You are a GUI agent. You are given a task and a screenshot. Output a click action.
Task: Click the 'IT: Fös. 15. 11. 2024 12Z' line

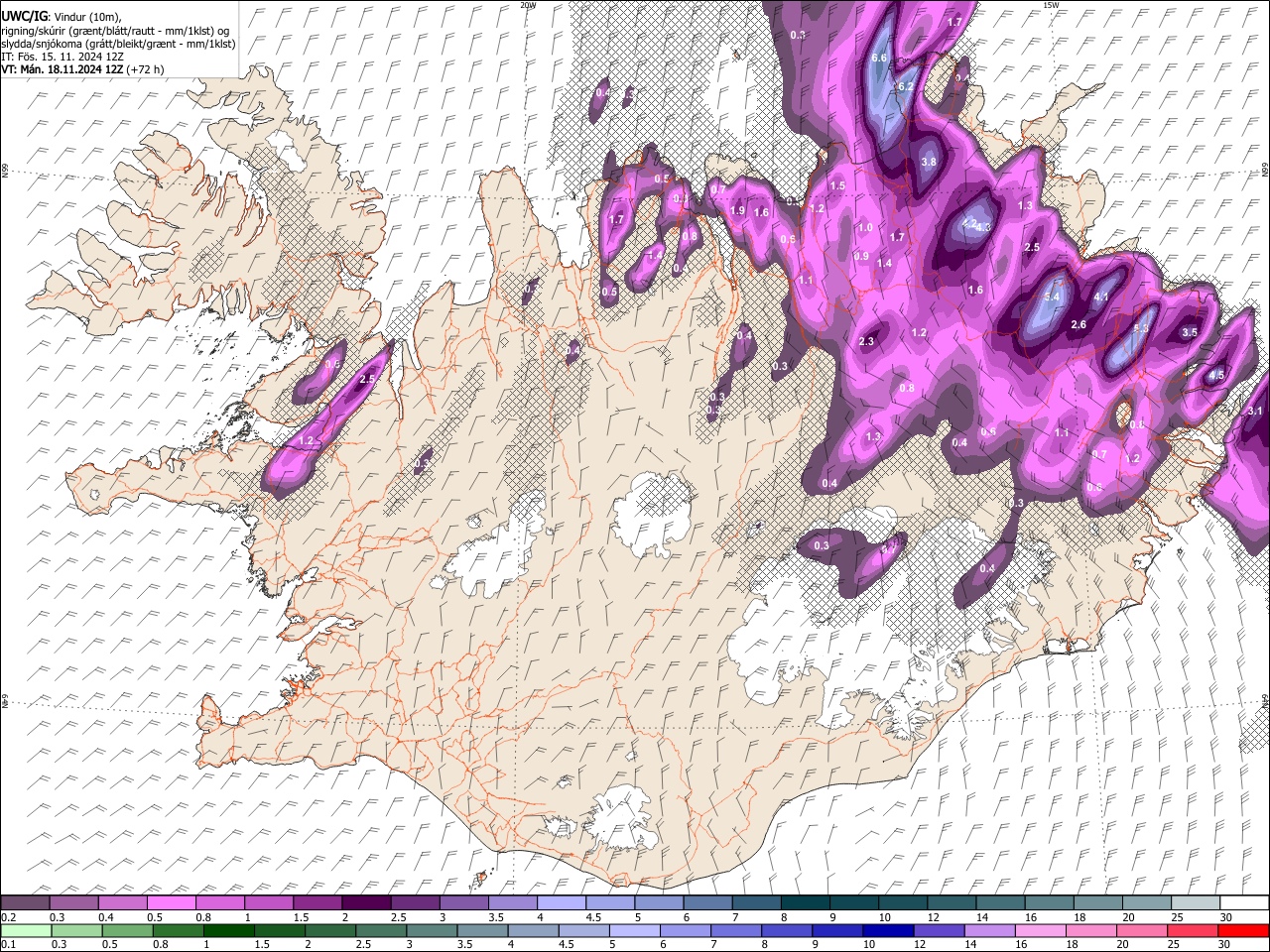click(x=62, y=57)
